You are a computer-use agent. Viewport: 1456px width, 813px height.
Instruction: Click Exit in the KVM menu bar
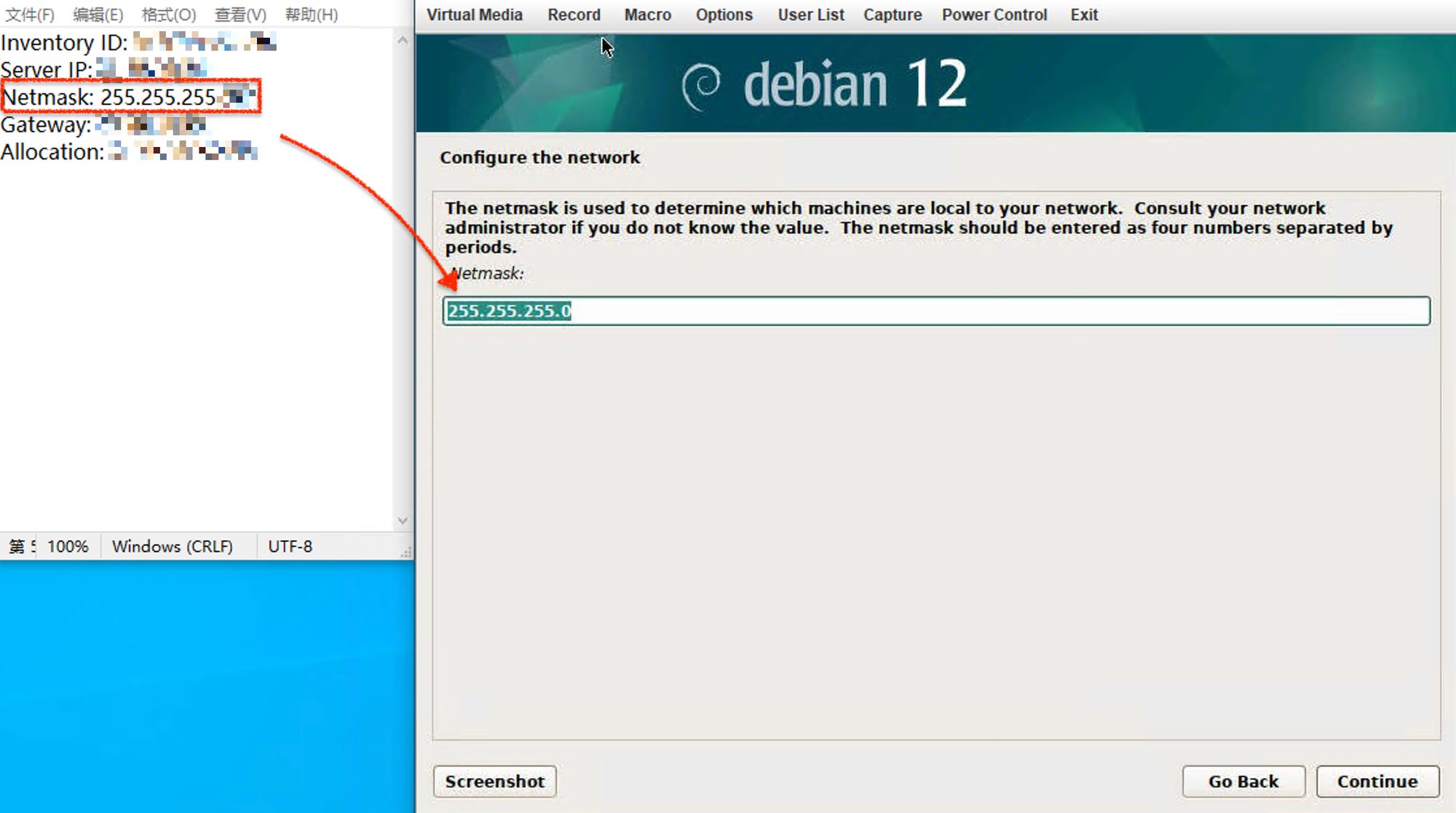(1083, 15)
